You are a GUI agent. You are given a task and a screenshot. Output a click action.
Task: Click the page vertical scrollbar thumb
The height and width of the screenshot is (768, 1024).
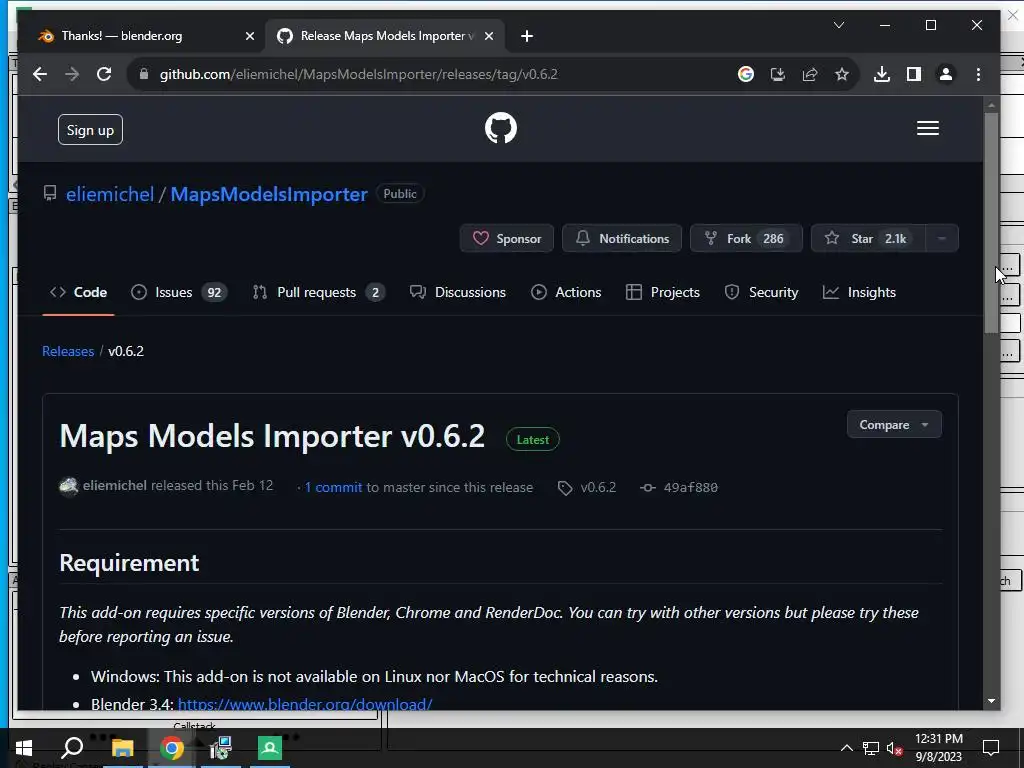[991, 222]
